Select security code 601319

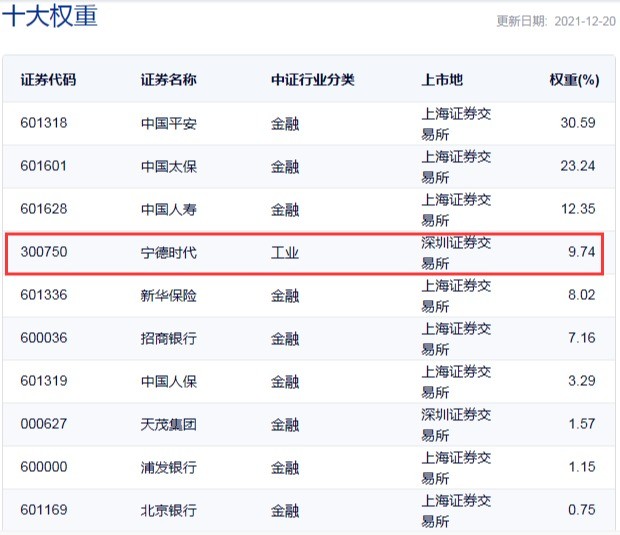pyautogui.click(x=44, y=382)
